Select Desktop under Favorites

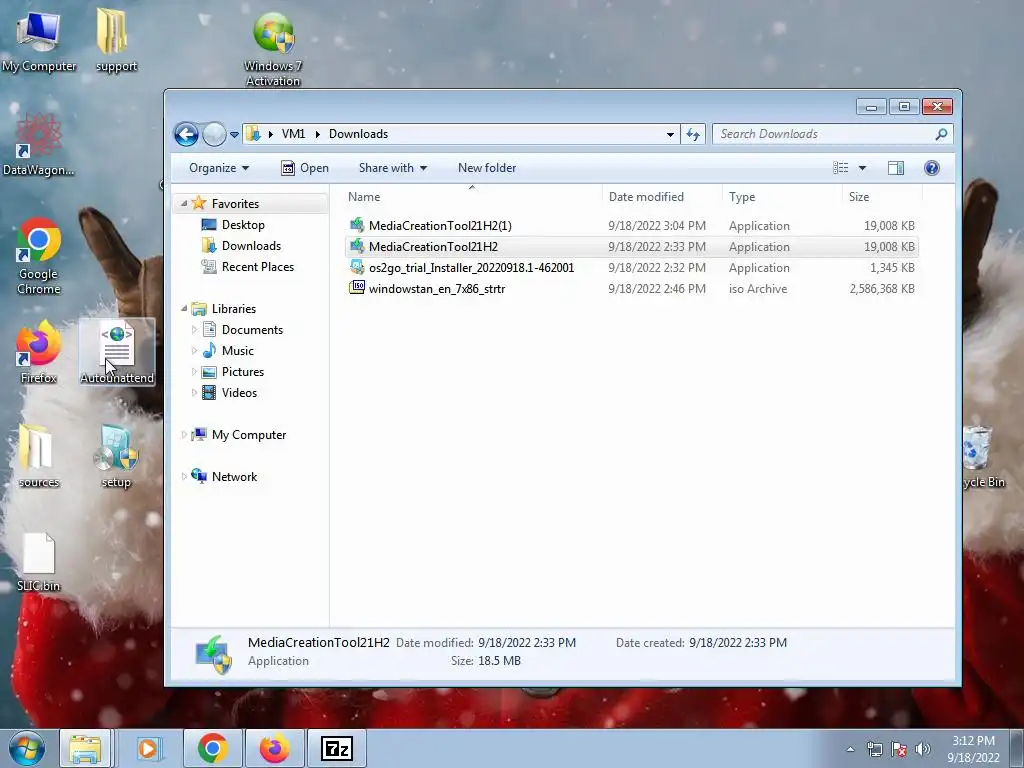tap(243, 225)
